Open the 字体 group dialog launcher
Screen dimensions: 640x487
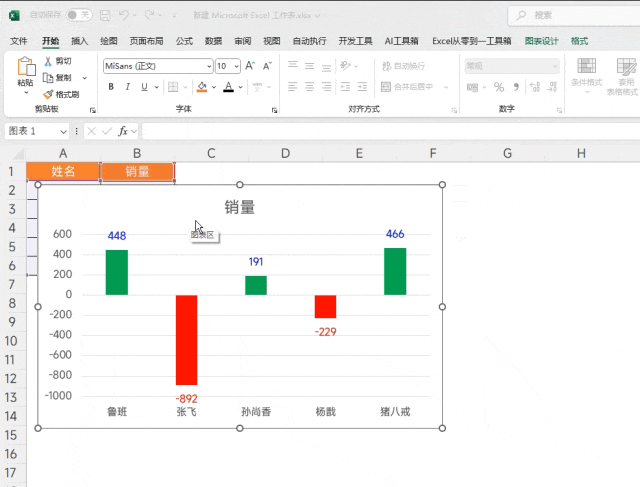[x=274, y=110]
